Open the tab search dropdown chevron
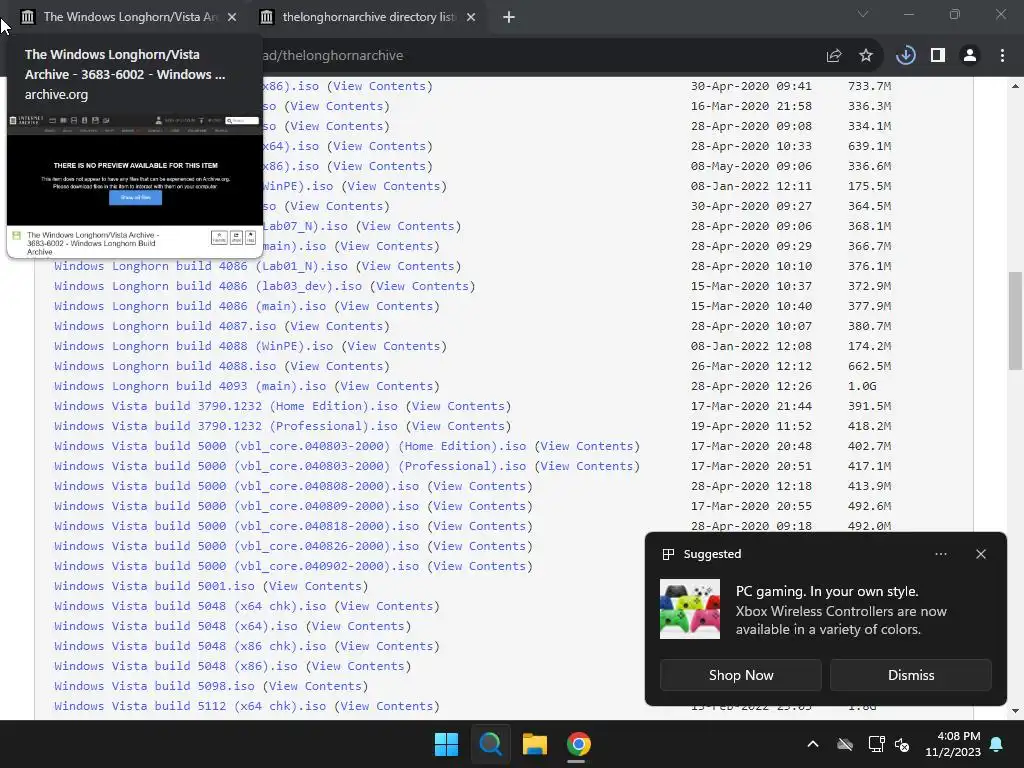1024x768 pixels. pos(863,14)
